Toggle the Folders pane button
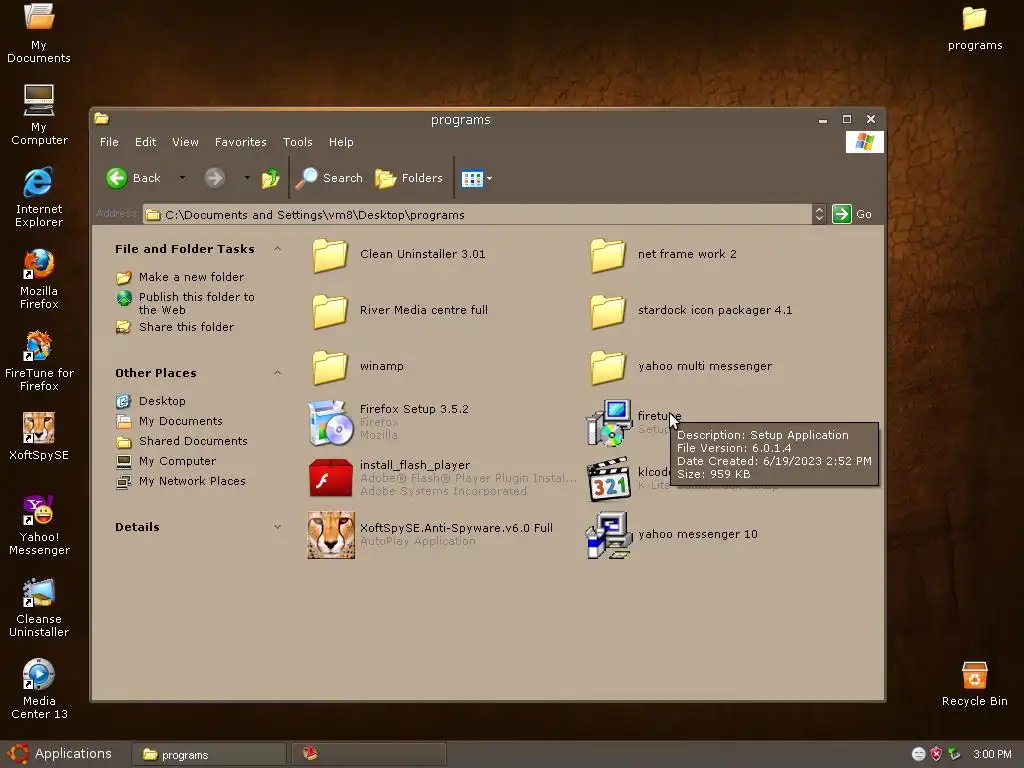The width and height of the screenshot is (1024, 768). coord(409,178)
